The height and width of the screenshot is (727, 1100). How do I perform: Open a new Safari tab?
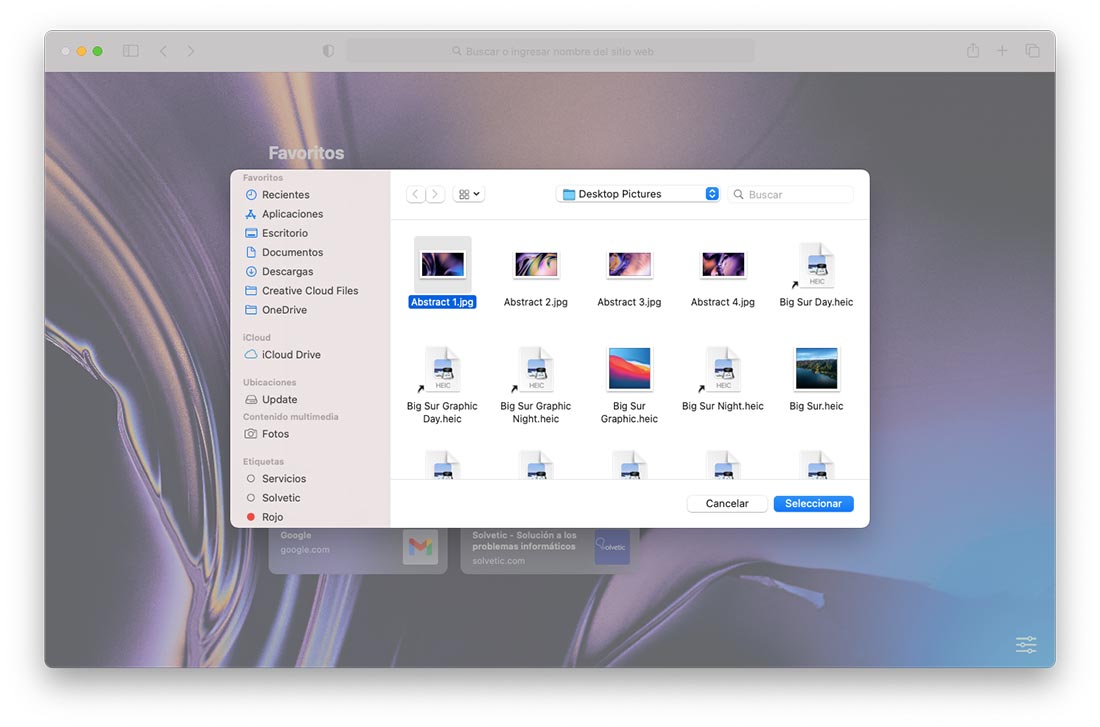[1002, 51]
